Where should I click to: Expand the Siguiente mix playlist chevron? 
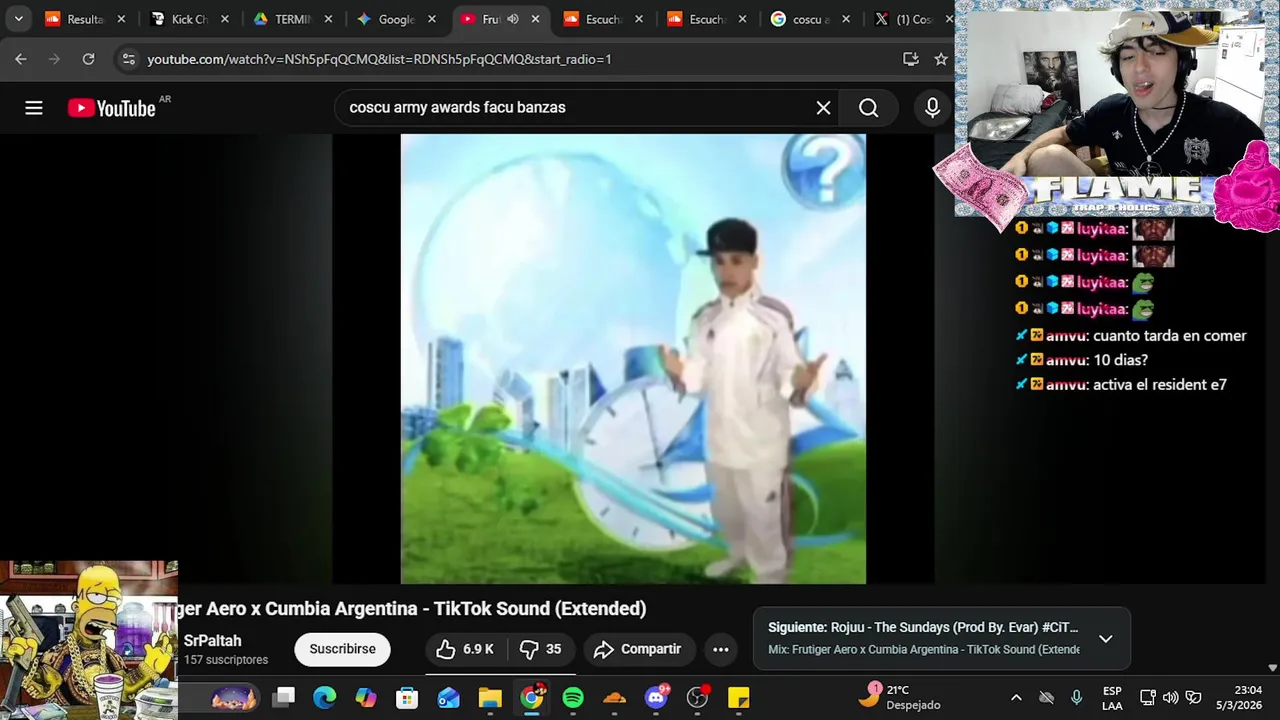(1105, 638)
